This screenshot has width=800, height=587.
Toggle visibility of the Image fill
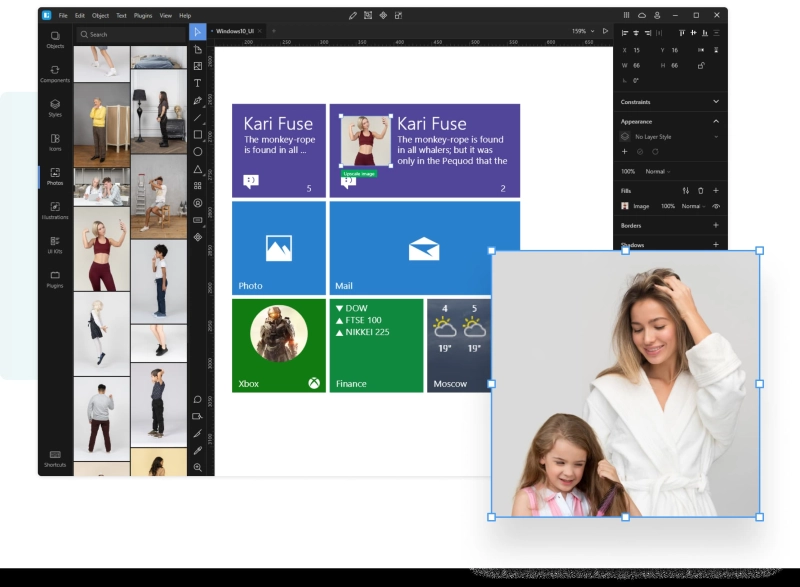(716, 206)
